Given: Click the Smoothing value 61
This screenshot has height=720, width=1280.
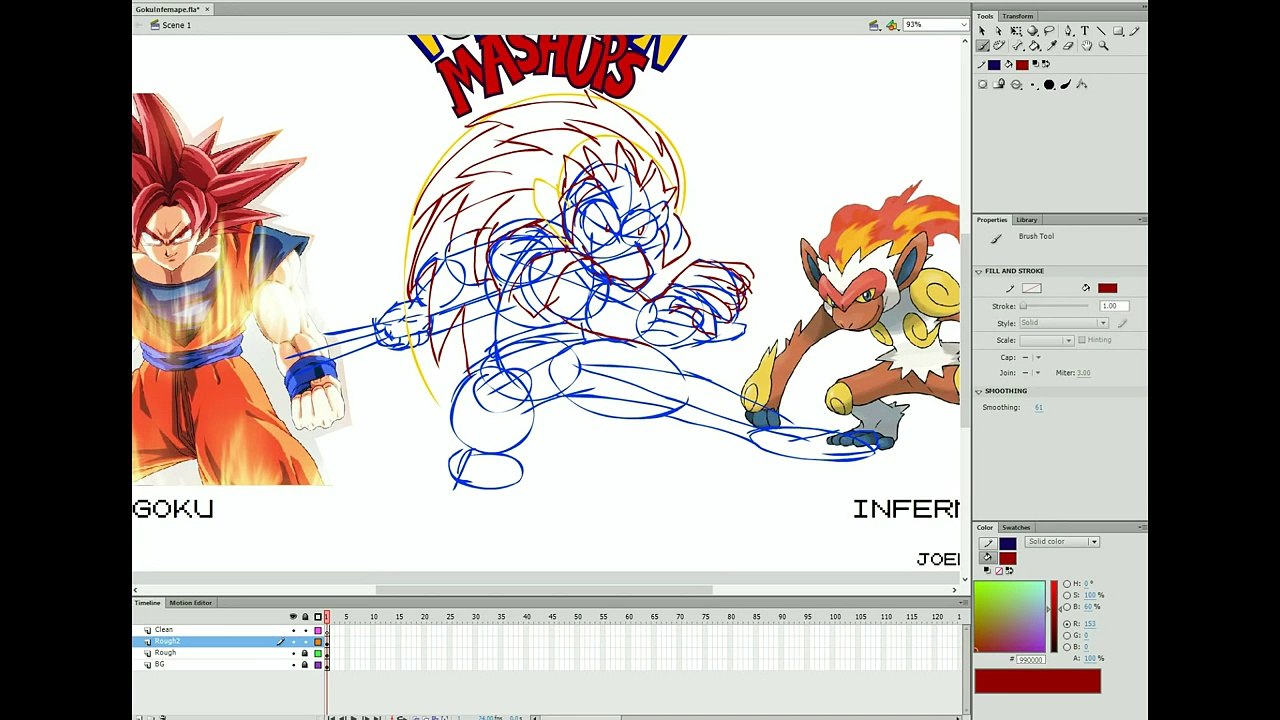Looking at the screenshot, I should [x=1039, y=407].
